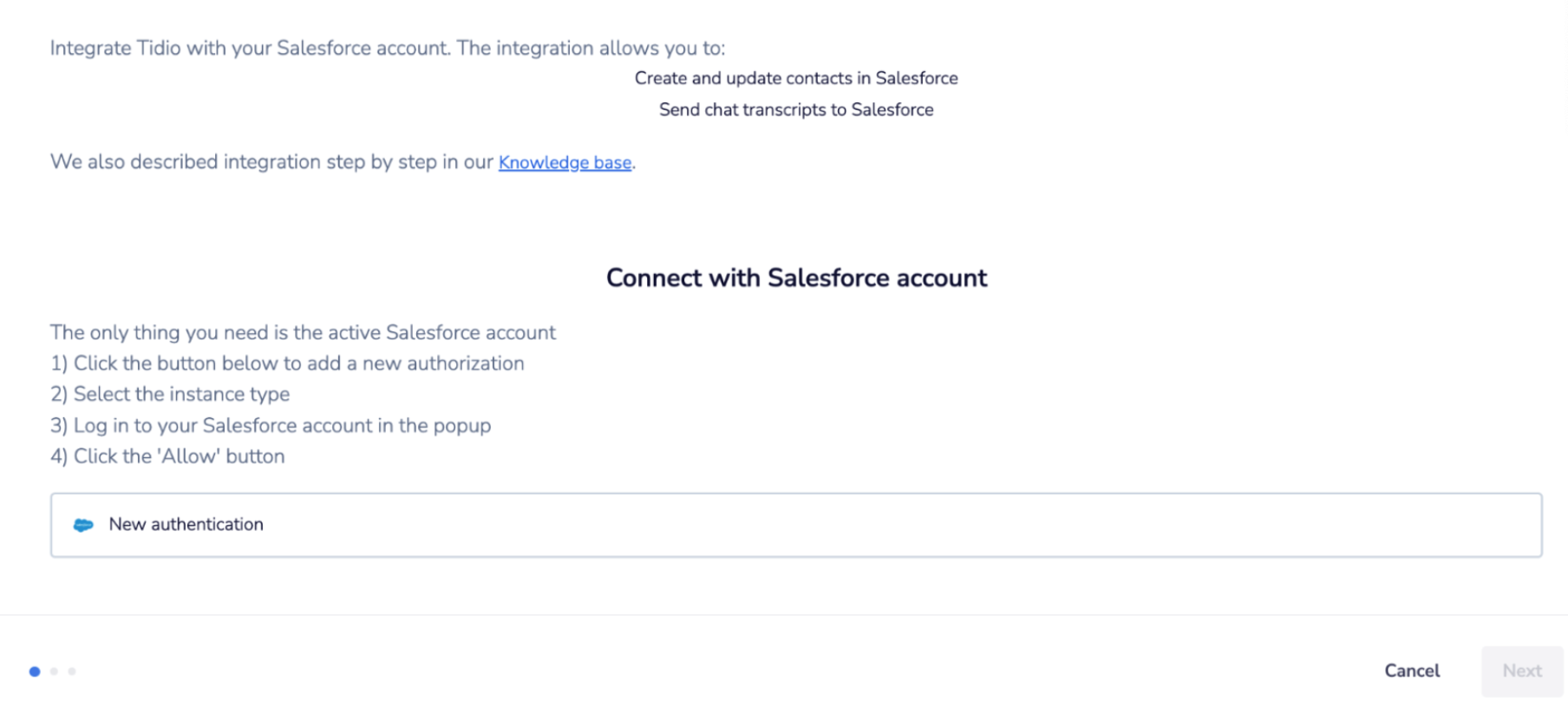Click step 3 Log in to Salesforce text

pyautogui.click(x=271, y=425)
